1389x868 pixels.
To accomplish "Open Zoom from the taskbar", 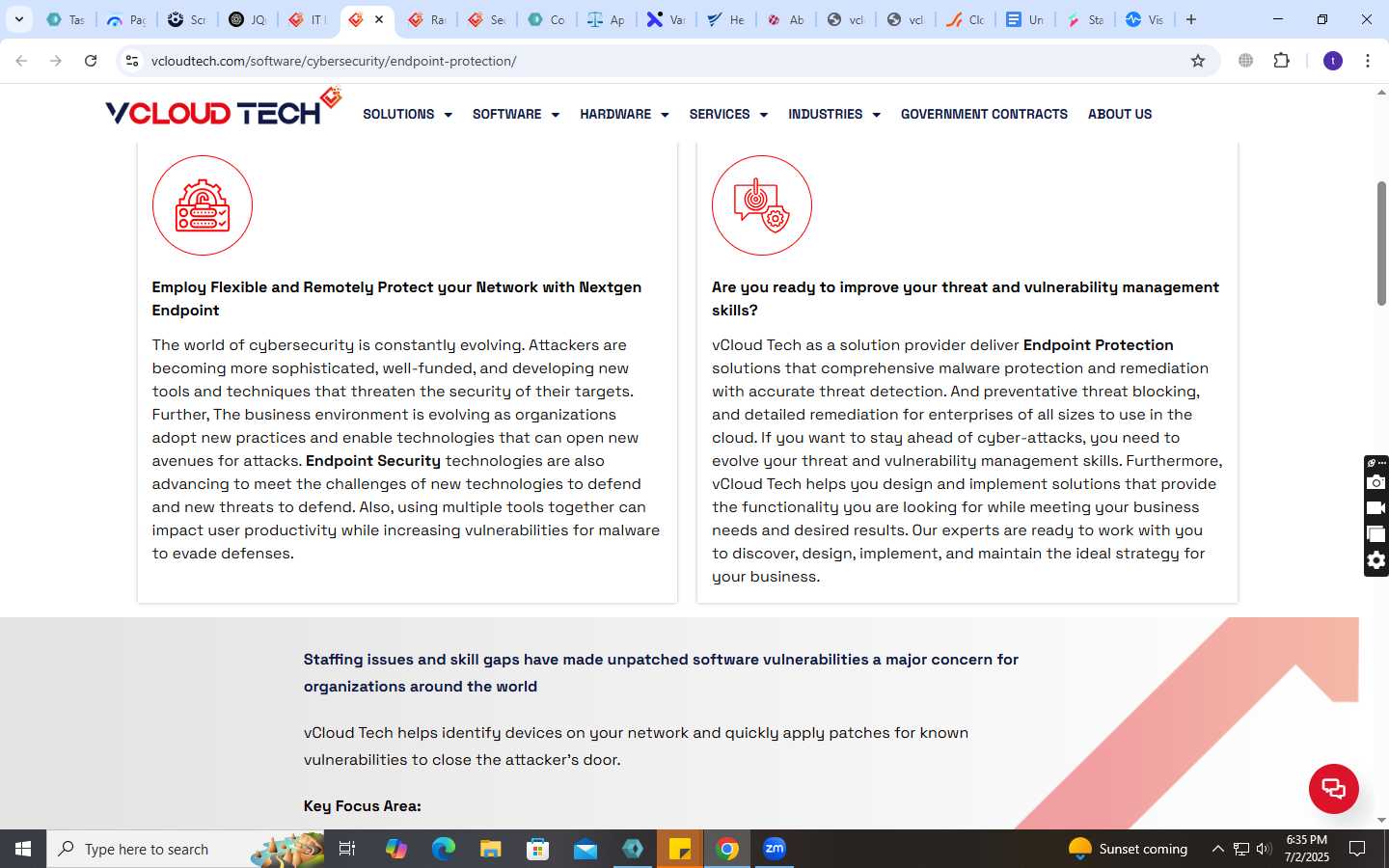I will (775, 849).
